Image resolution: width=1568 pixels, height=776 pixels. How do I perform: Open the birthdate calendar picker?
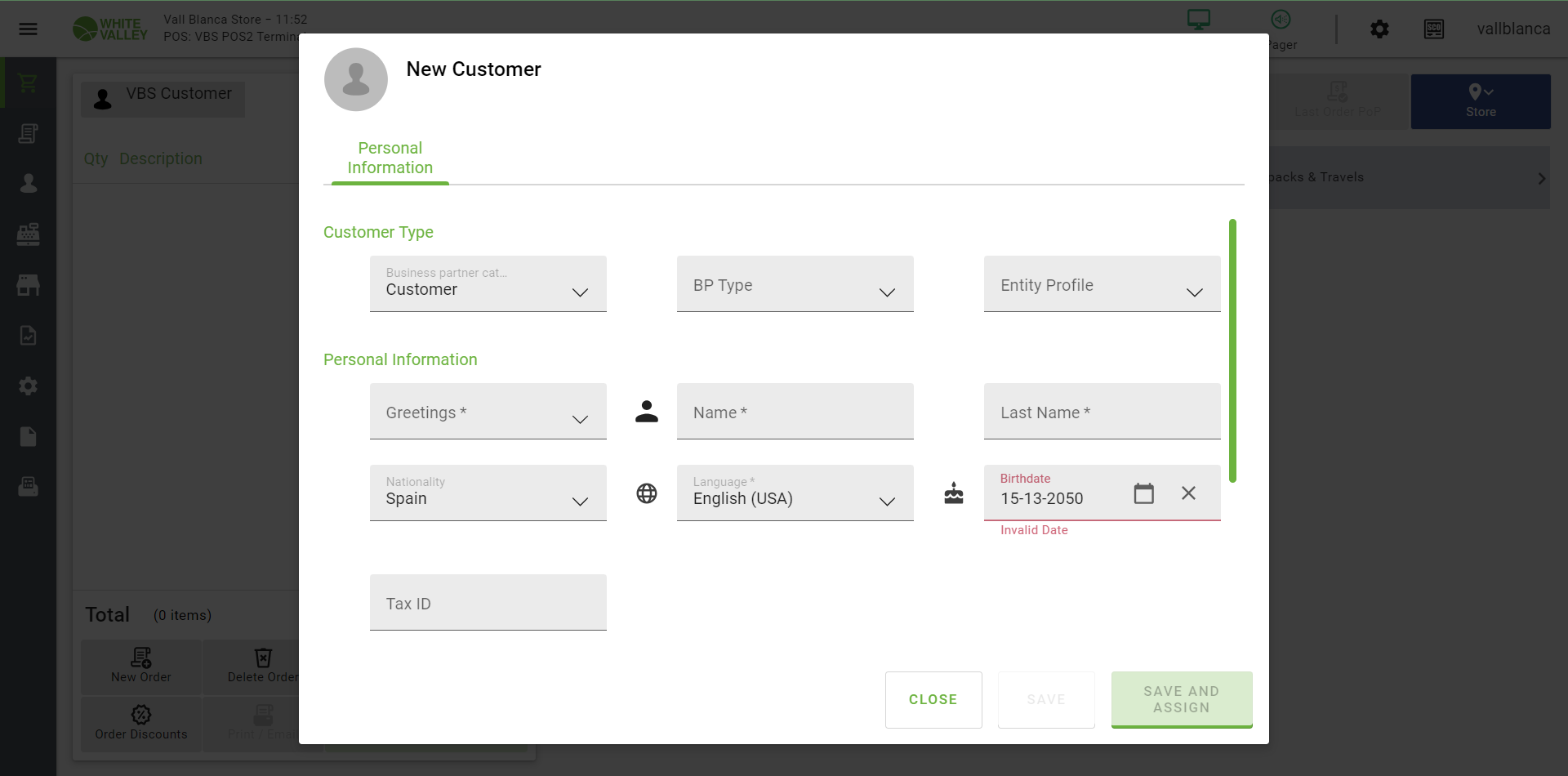(1143, 493)
